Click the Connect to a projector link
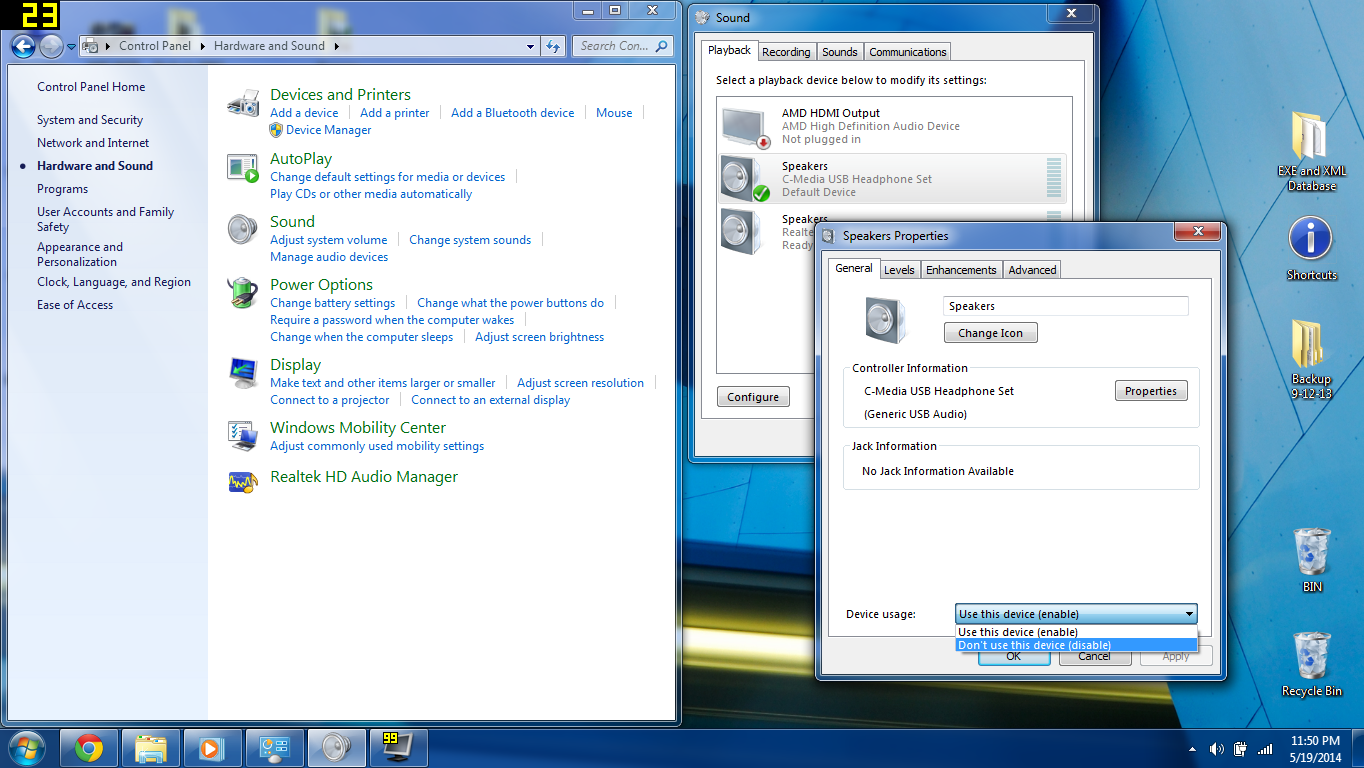Screen dimensions: 1364x768 coord(329,400)
